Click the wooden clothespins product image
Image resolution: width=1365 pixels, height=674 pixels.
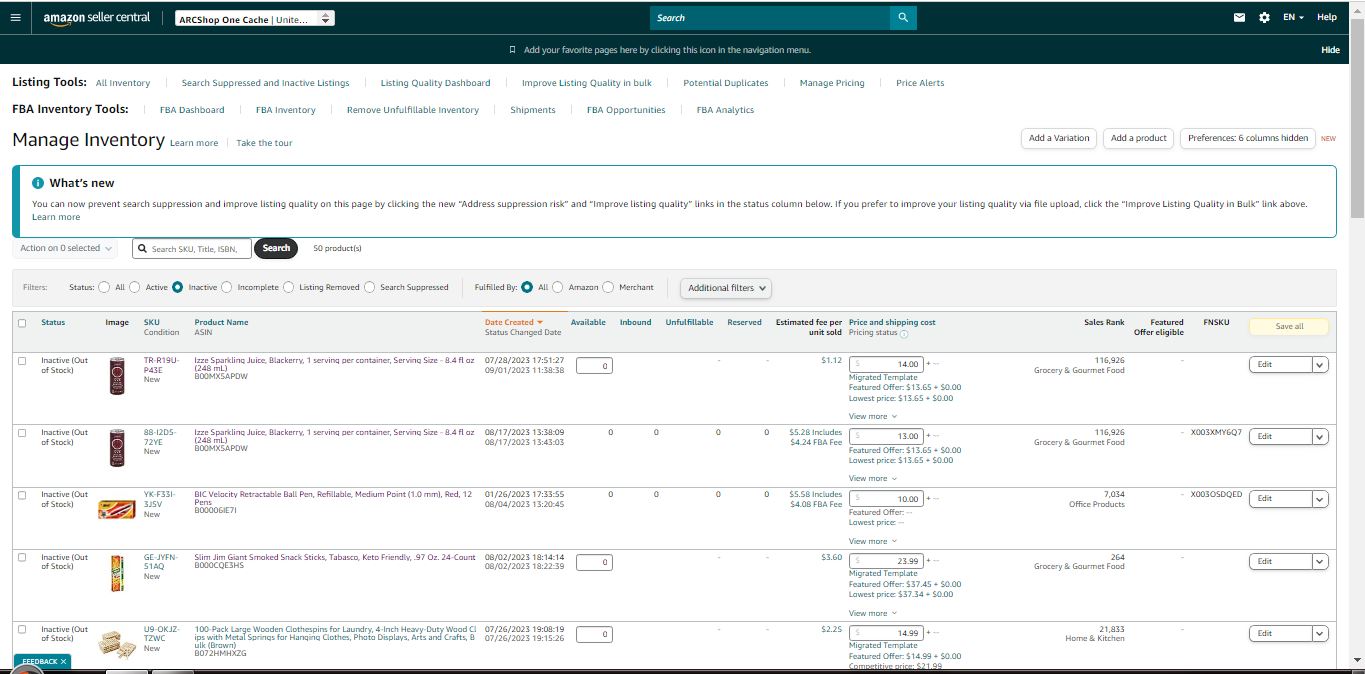pyautogui.click(x=117, y=644)
